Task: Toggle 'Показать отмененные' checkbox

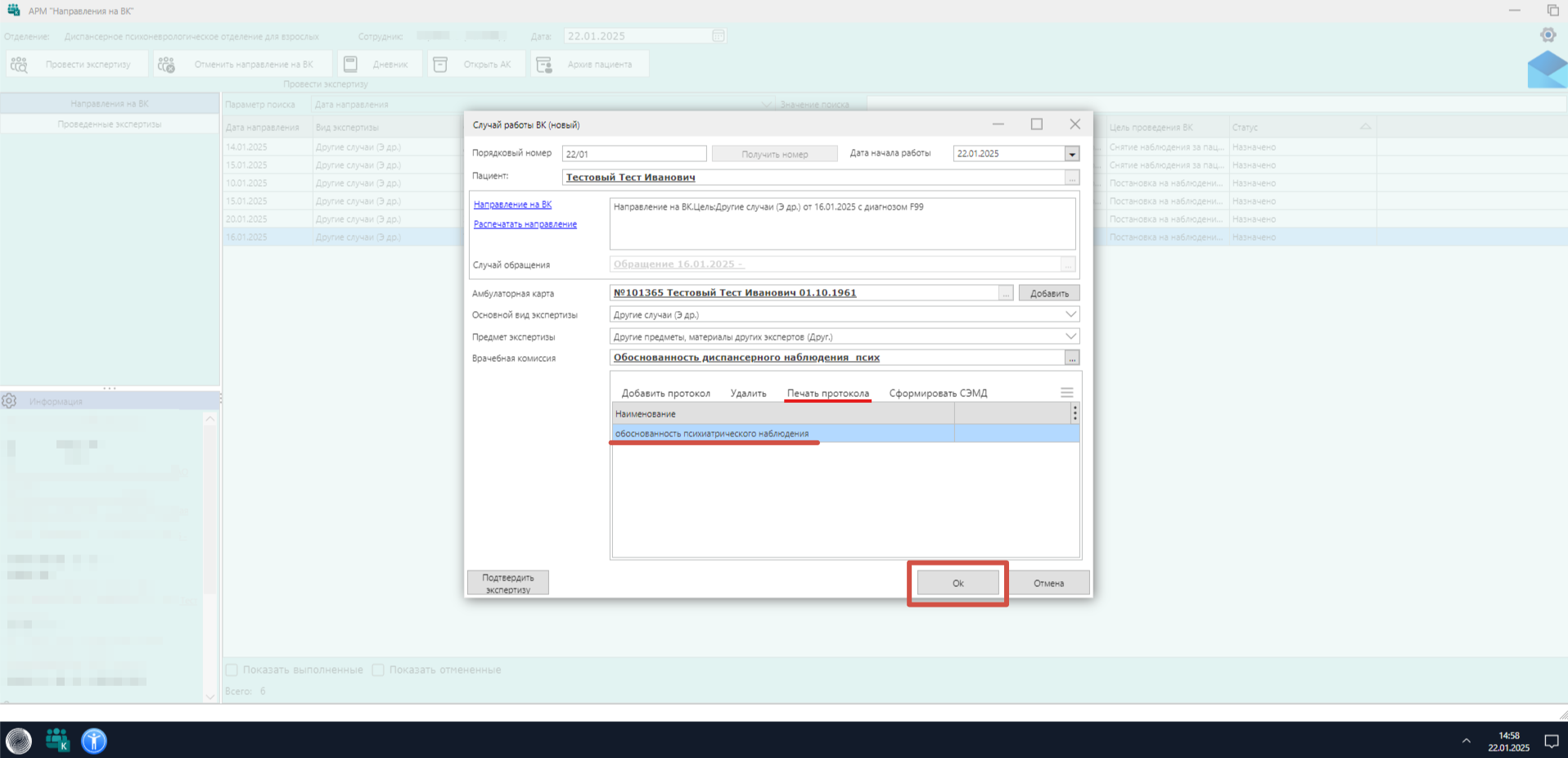Action: 378,670
